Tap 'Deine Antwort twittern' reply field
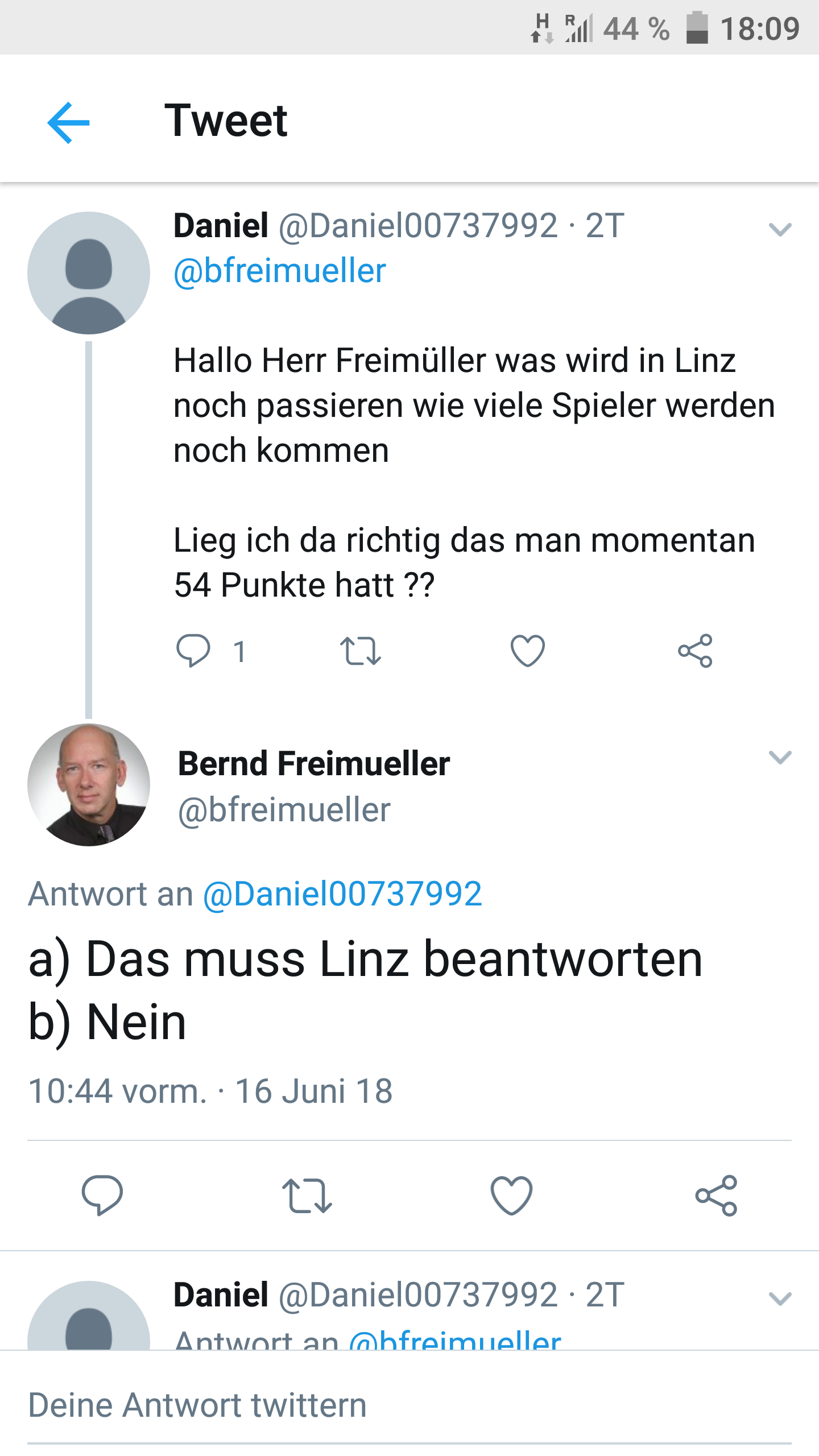Viewport: 819px width, 1456px height. [x=197, y=1405]
